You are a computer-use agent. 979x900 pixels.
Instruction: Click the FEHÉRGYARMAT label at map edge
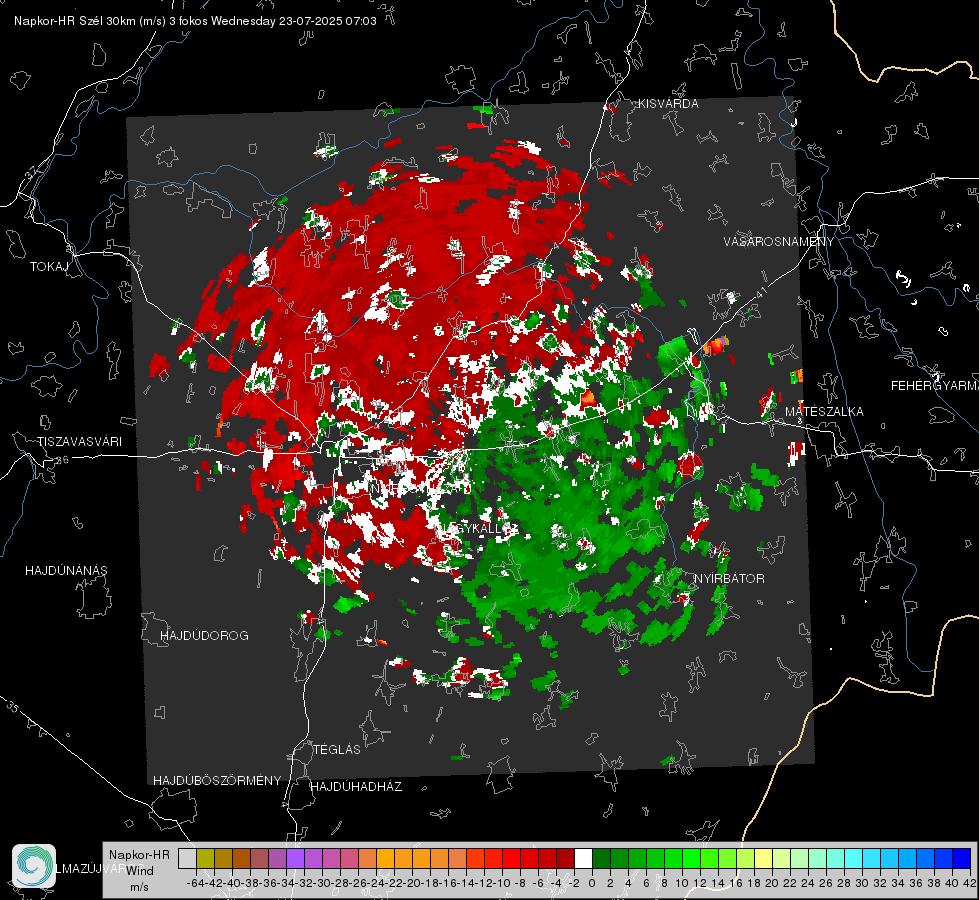click(x=934, y=386)
